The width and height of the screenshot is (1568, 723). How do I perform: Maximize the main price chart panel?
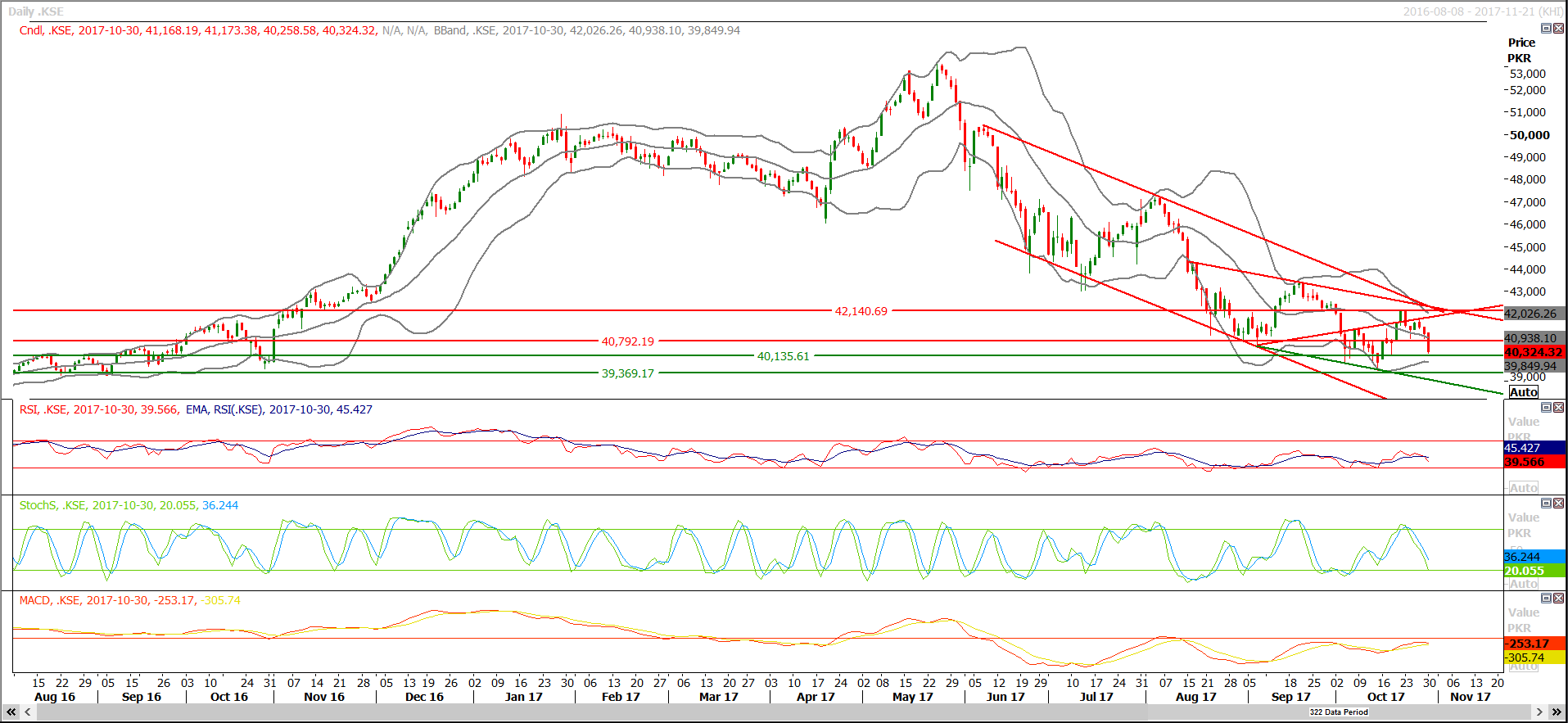pos(1546,29)
